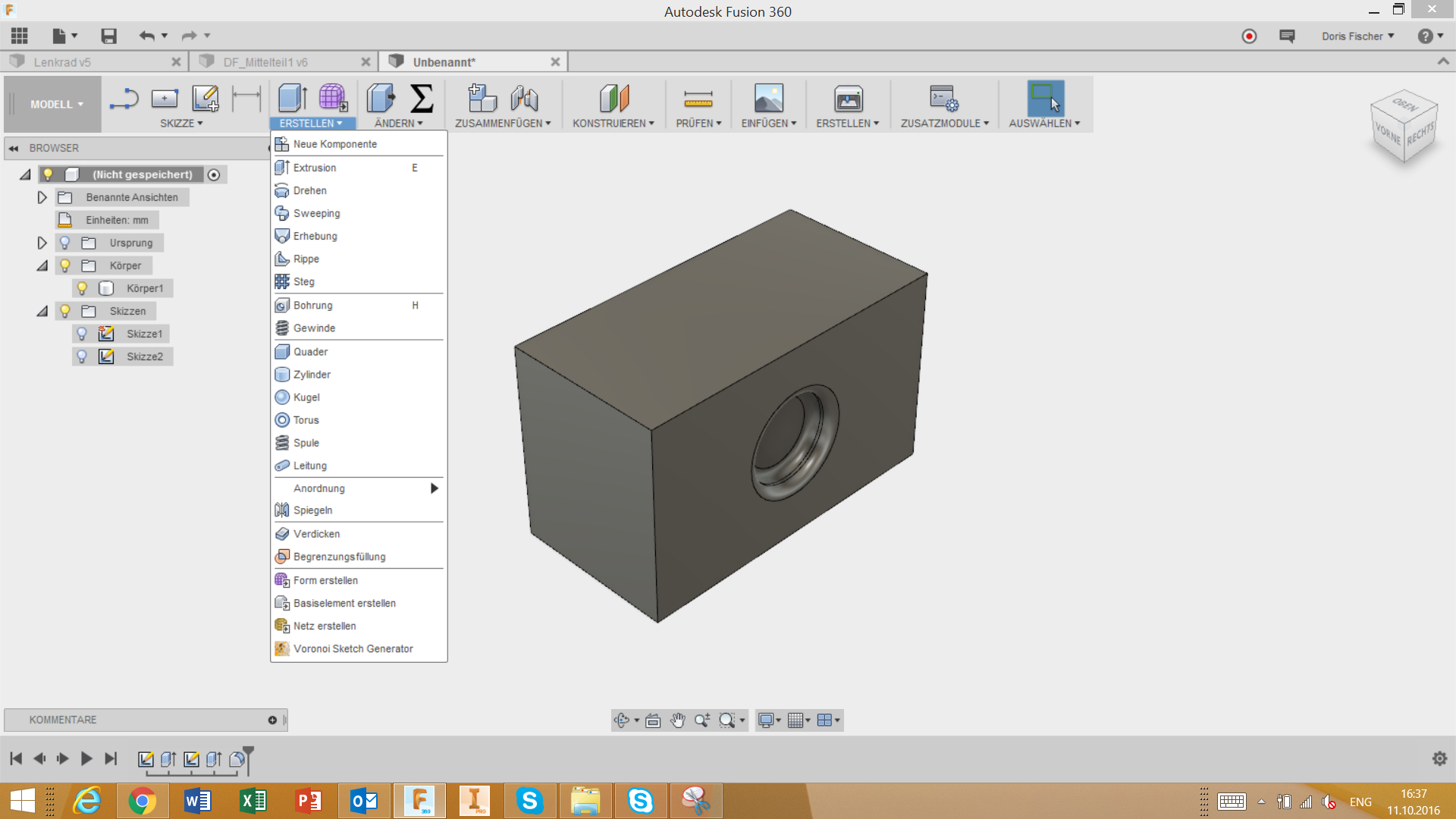Play the timeline with the play button
The width and height of the screenshot is (1456, 819).
[x=86, y=758]
